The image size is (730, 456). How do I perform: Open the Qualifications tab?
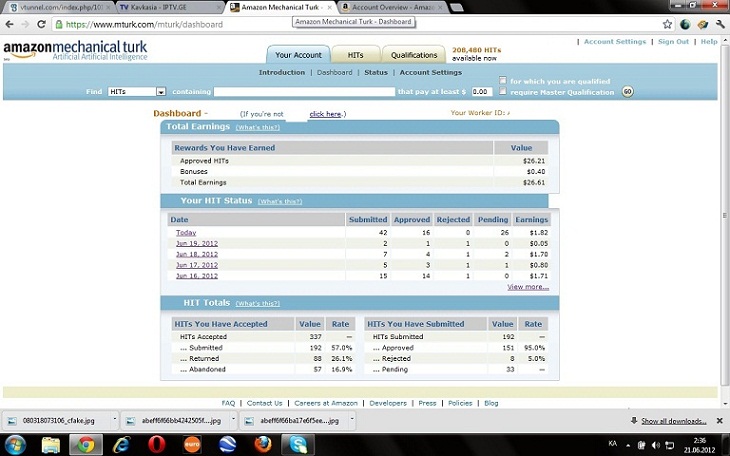click(413, 55)
